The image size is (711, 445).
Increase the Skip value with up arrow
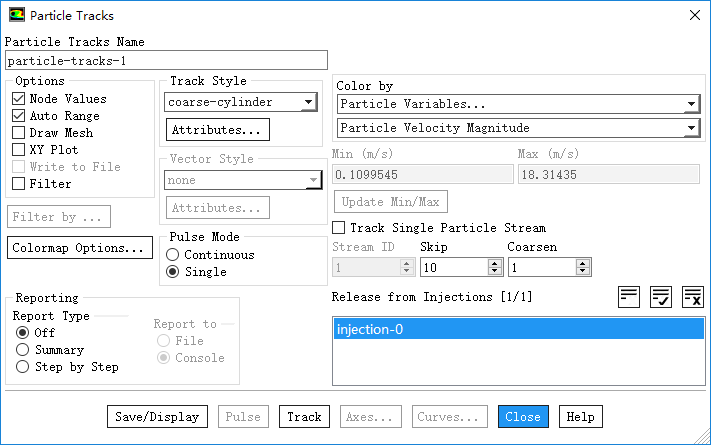494,263
